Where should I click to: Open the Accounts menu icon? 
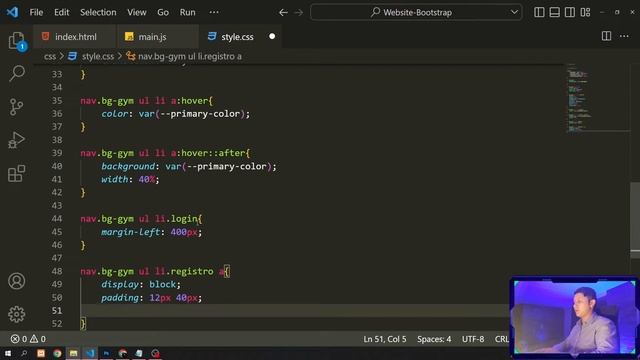pos(16,281)
